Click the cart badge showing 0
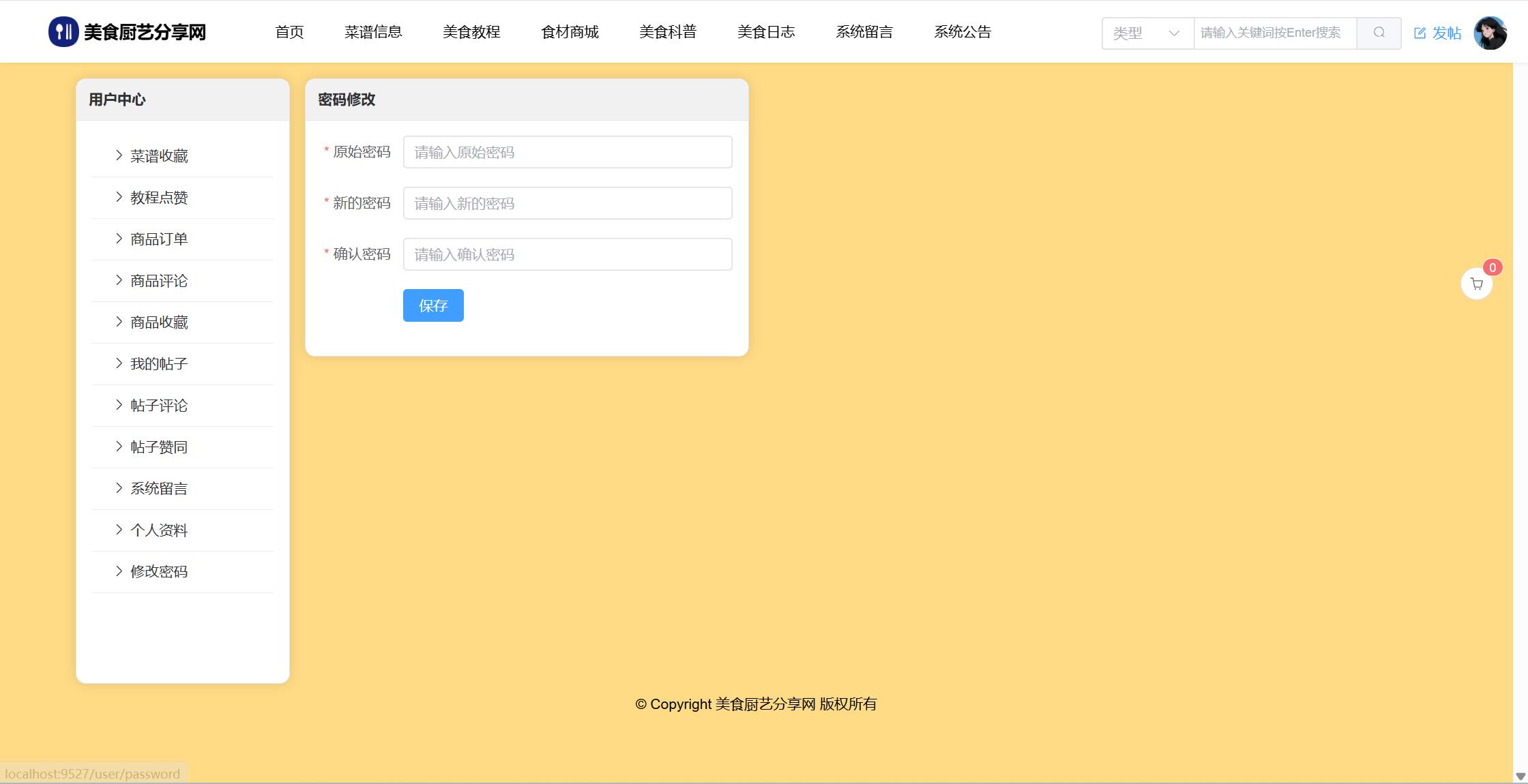This screenshot has width=1528, height=784. click(x=1493, y=267)
